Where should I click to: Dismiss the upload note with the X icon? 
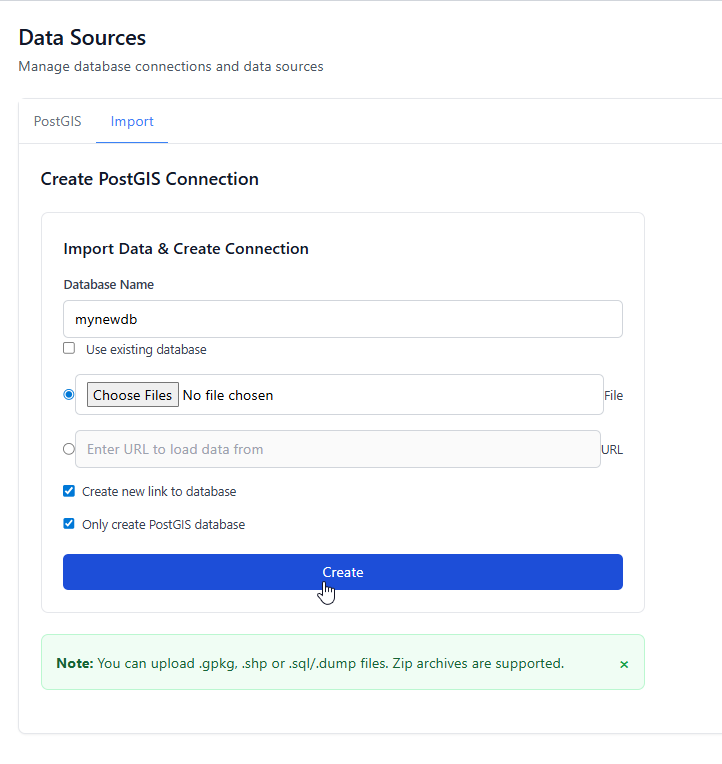pyautogui.click(x=624, y=664)
